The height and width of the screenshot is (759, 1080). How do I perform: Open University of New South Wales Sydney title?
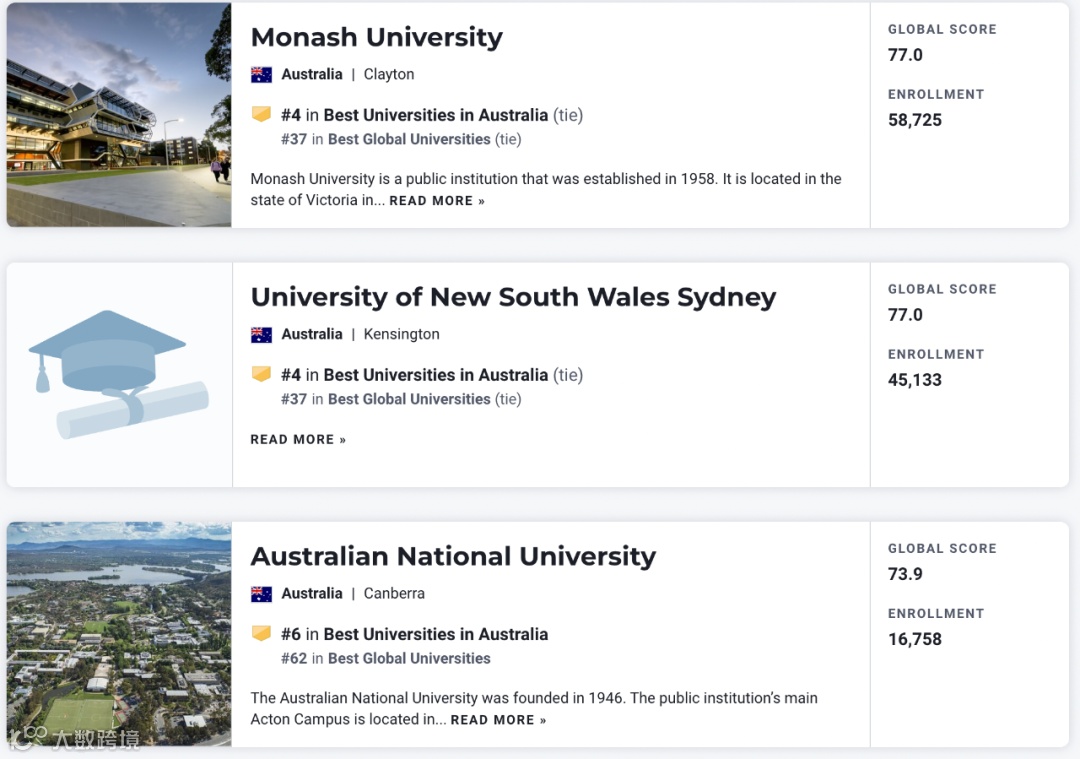click(x=513, y=297)
